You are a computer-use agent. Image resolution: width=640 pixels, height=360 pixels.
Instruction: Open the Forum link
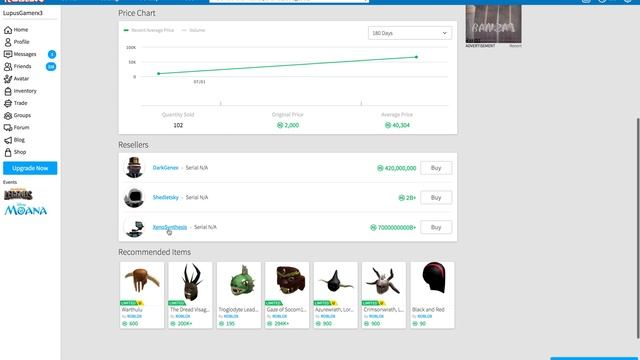pyautogui.click(x=17, y=128)
